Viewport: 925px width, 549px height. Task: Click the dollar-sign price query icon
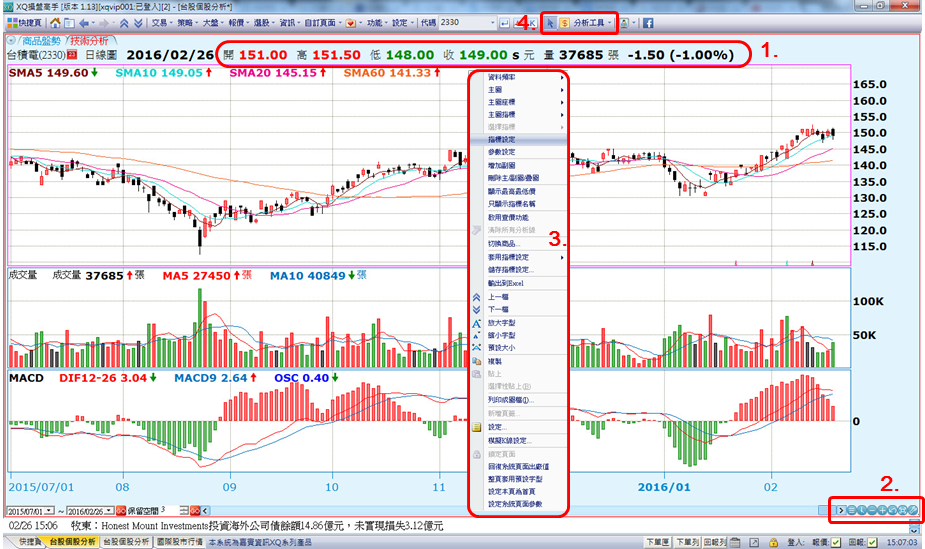pyautogui.click(x=565, y=23)
